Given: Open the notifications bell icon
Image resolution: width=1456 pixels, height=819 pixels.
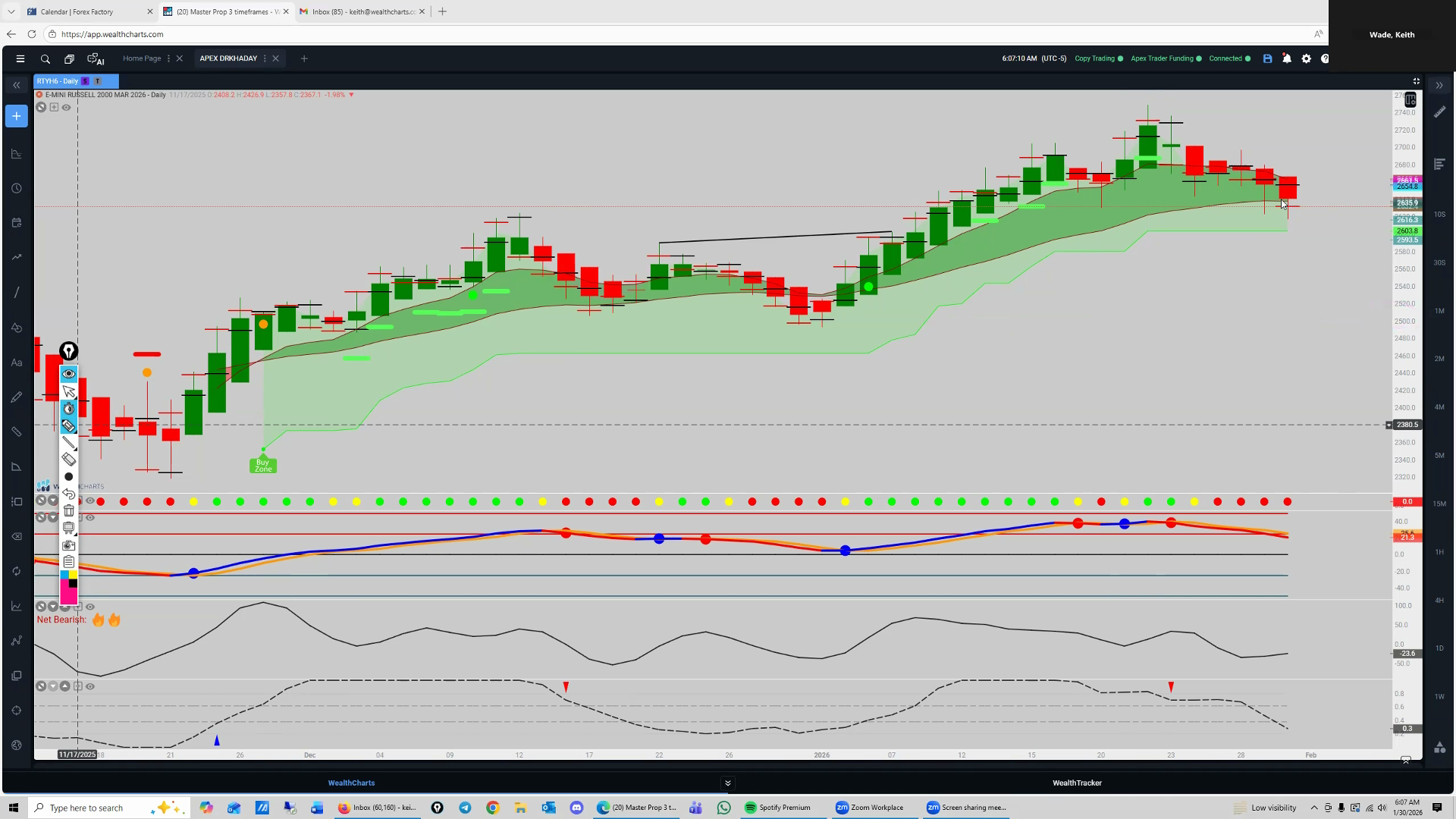Looking at the screenshot, I should 1287,58.
